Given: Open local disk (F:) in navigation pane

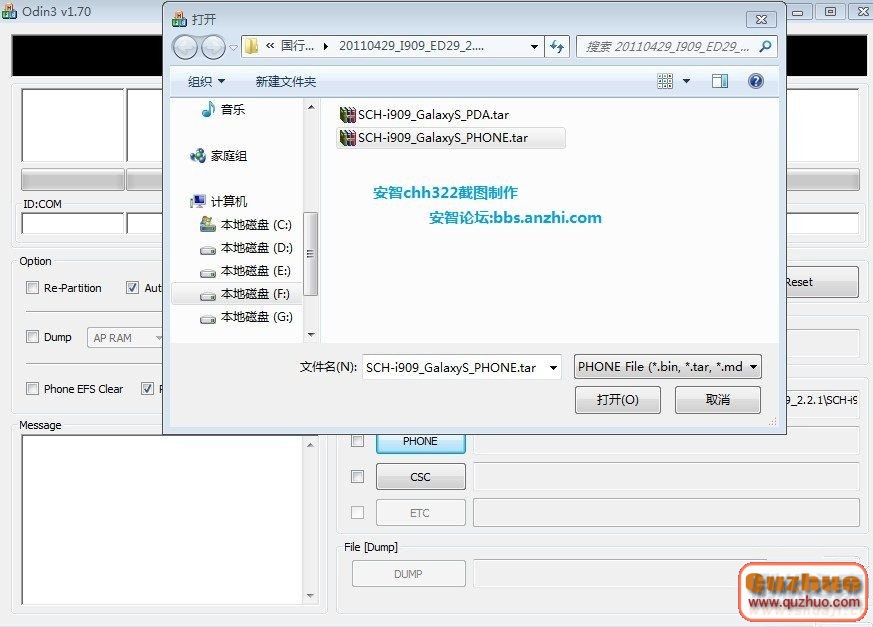Looking at the screenshot, I should [237, 294].
